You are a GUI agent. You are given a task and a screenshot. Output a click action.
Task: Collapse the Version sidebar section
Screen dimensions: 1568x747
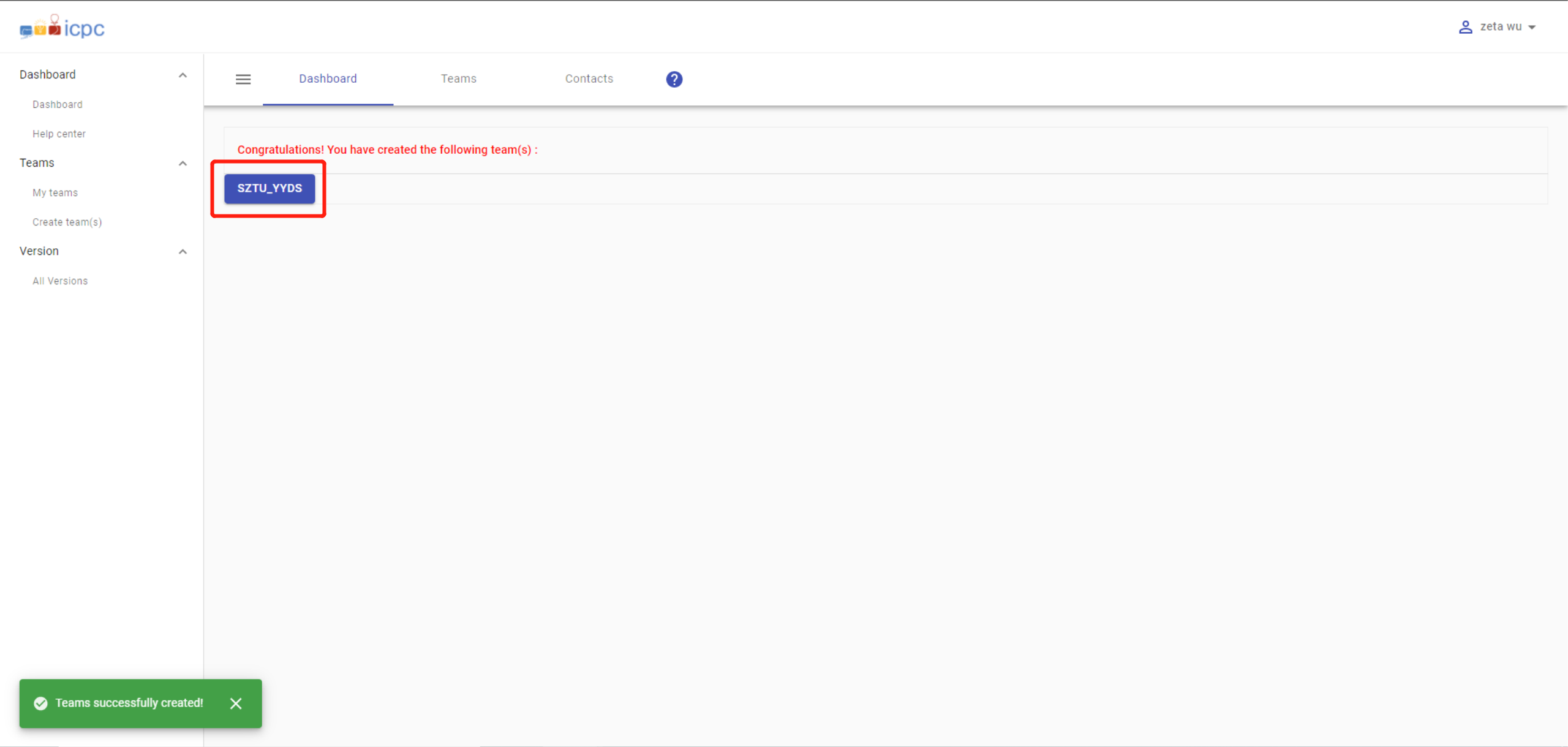click(x=183, y=251)
